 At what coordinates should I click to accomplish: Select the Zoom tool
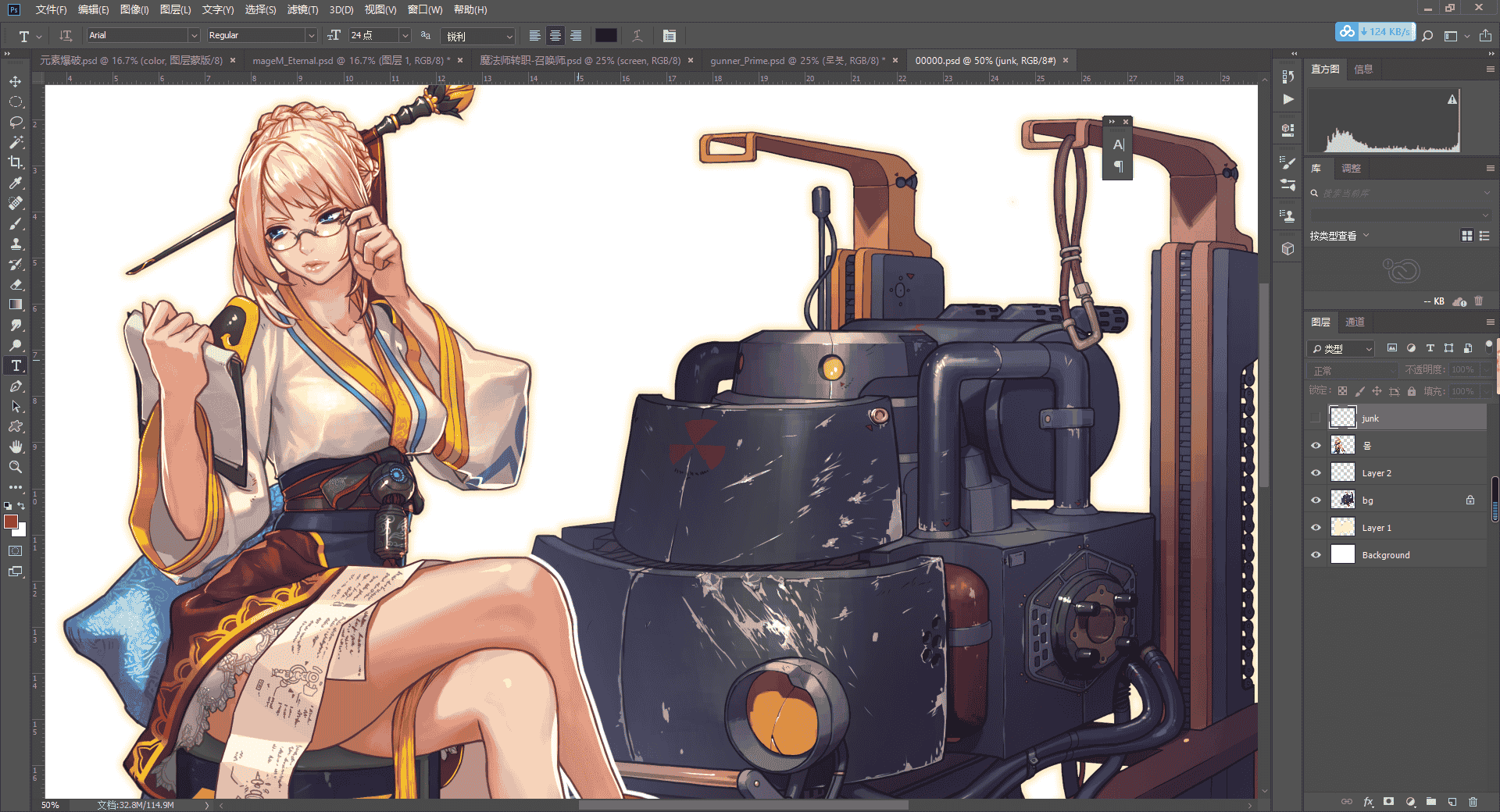click(x=16, y=467)
